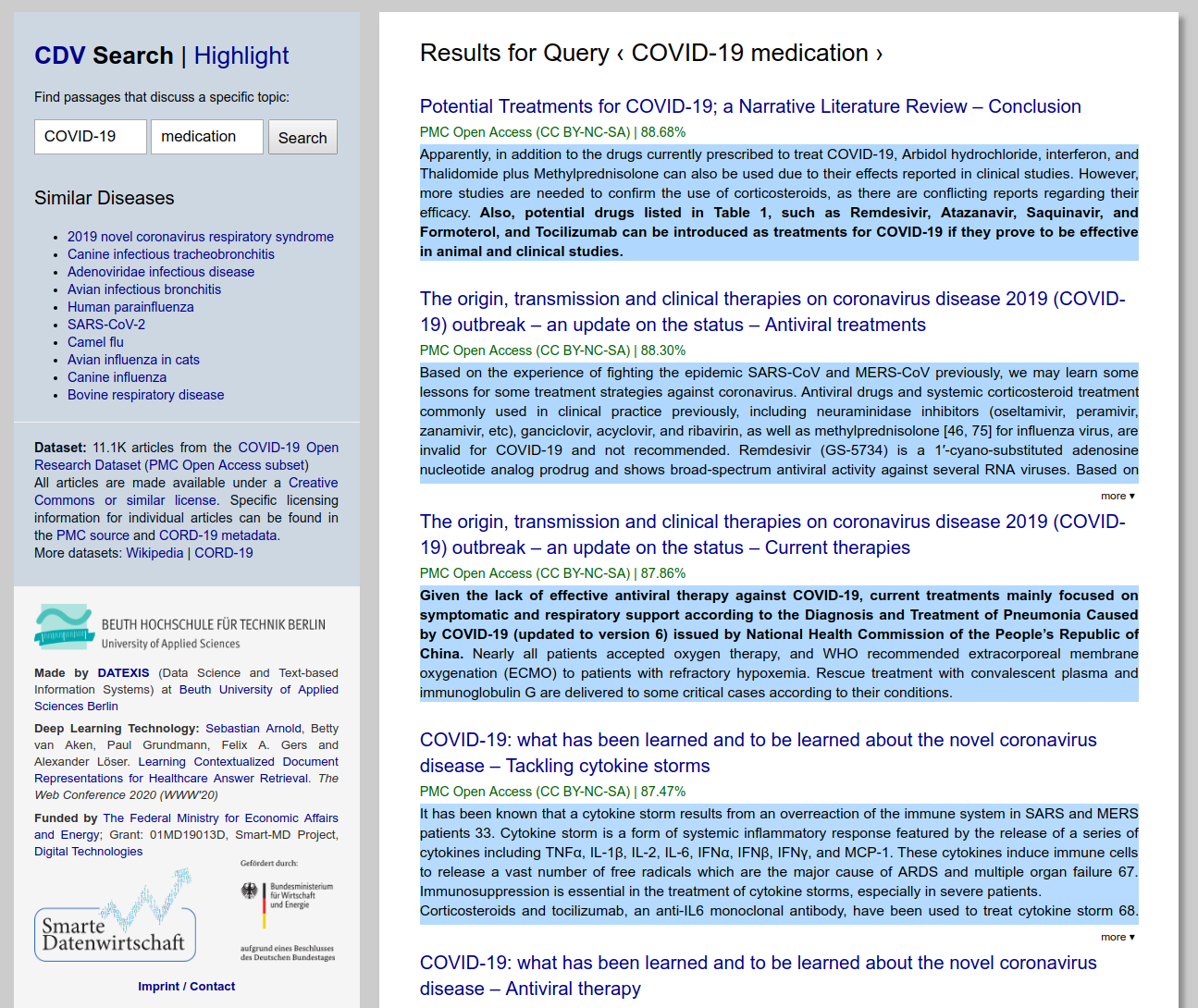Click the Imprint / Contact link
This screenshot has width=1198, height=1008.
(186, 987)
